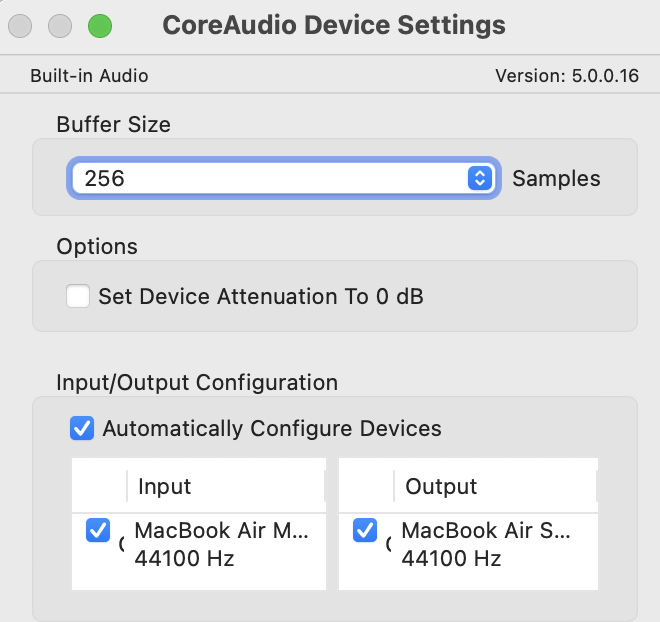Screen dimensions: 660x622
Task: Click the Version 5.0.0.16 text
Action: pyautogui.click(x=567, y=76)
